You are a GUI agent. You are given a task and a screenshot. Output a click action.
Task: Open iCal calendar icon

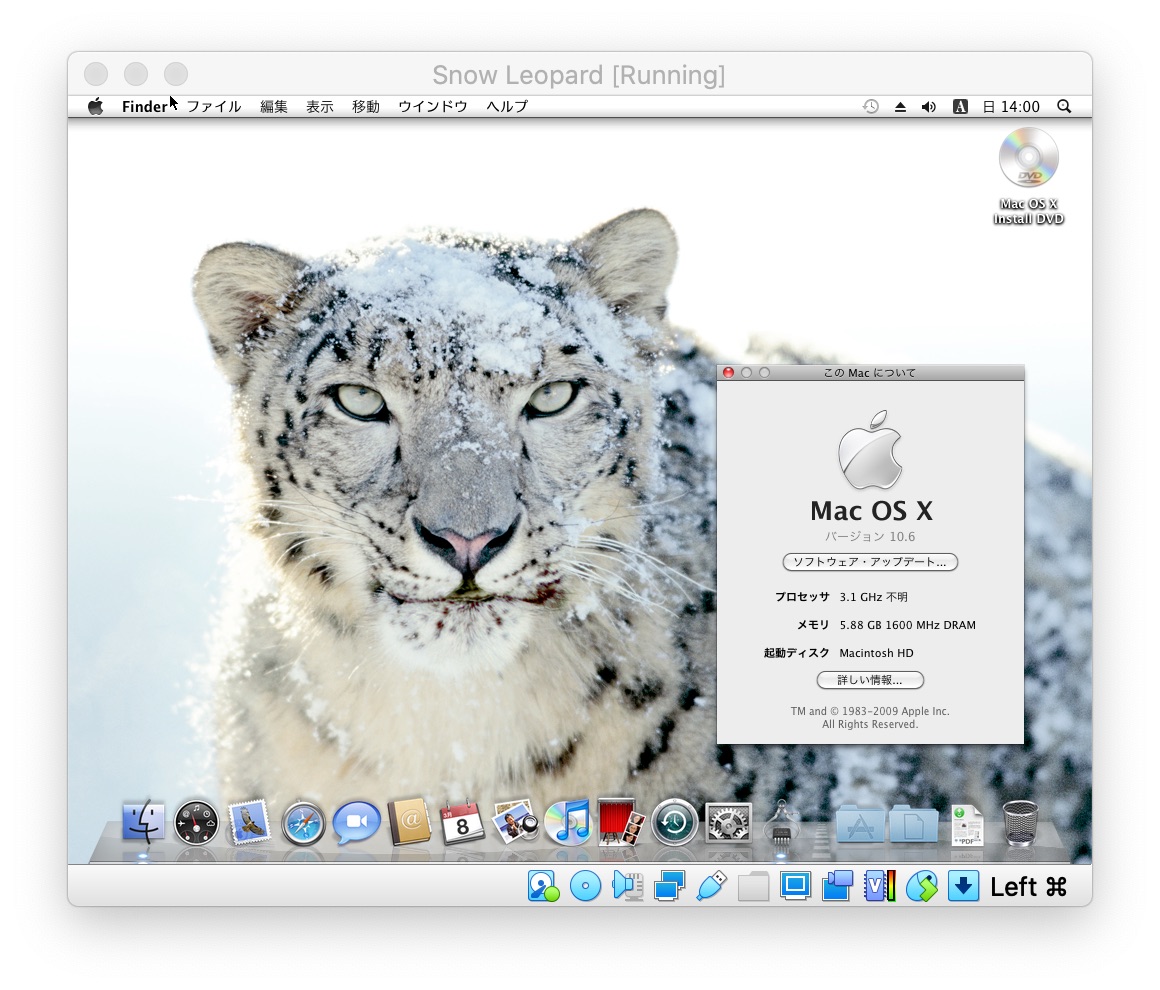point(462,822)
